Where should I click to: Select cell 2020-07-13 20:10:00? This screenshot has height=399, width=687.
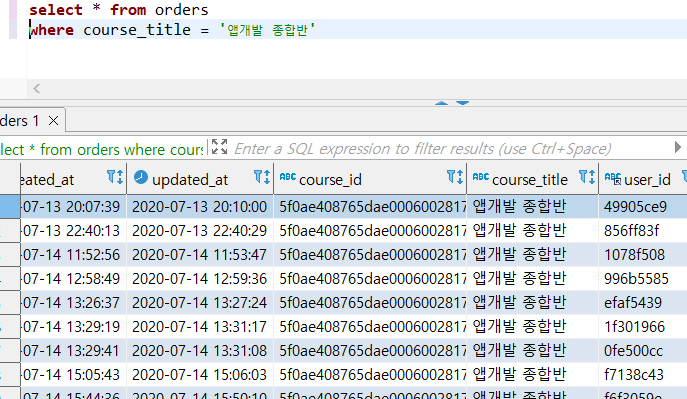point(200,206)
